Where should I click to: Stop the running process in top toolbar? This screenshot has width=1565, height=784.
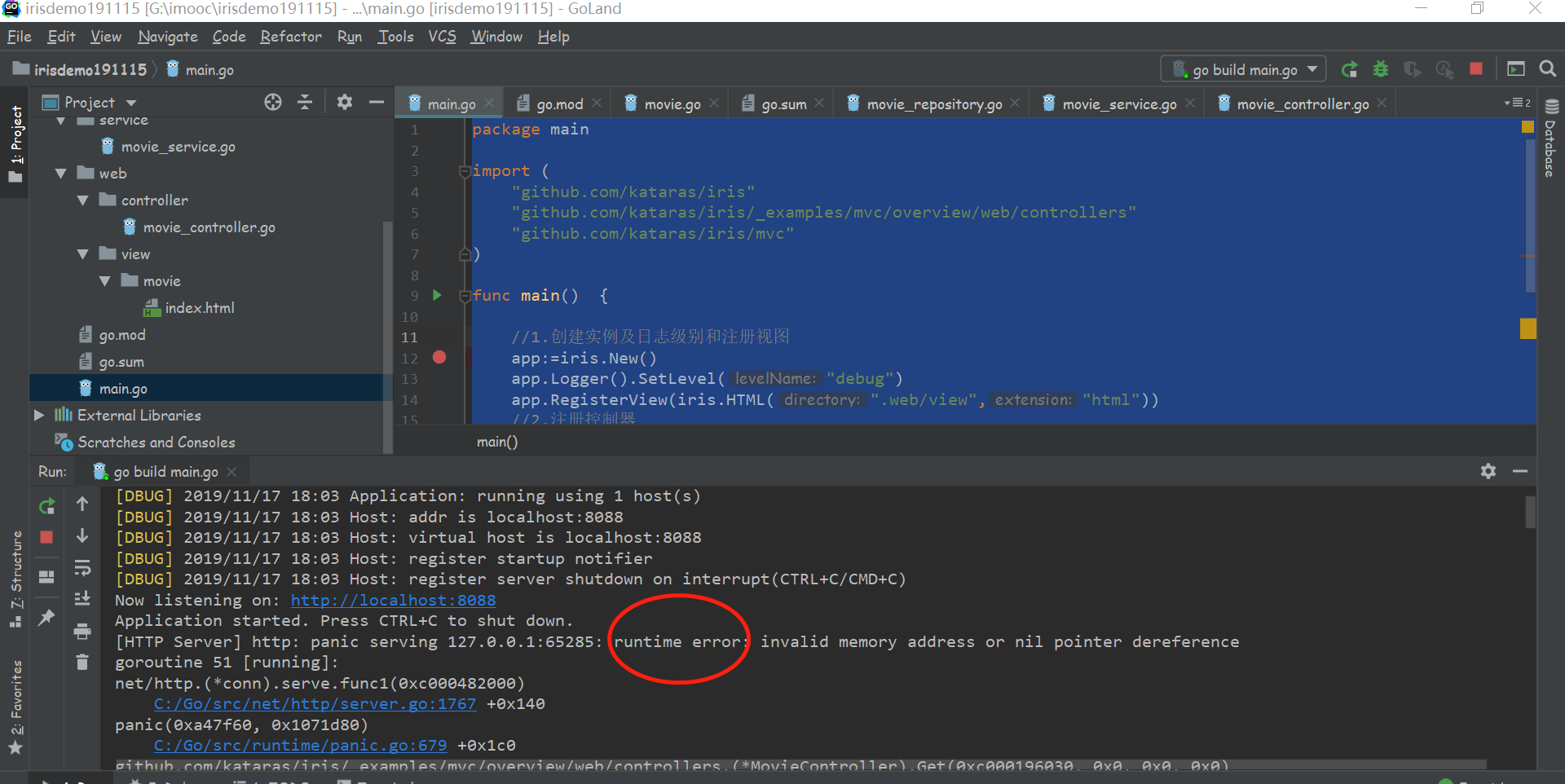[1476, 69]
